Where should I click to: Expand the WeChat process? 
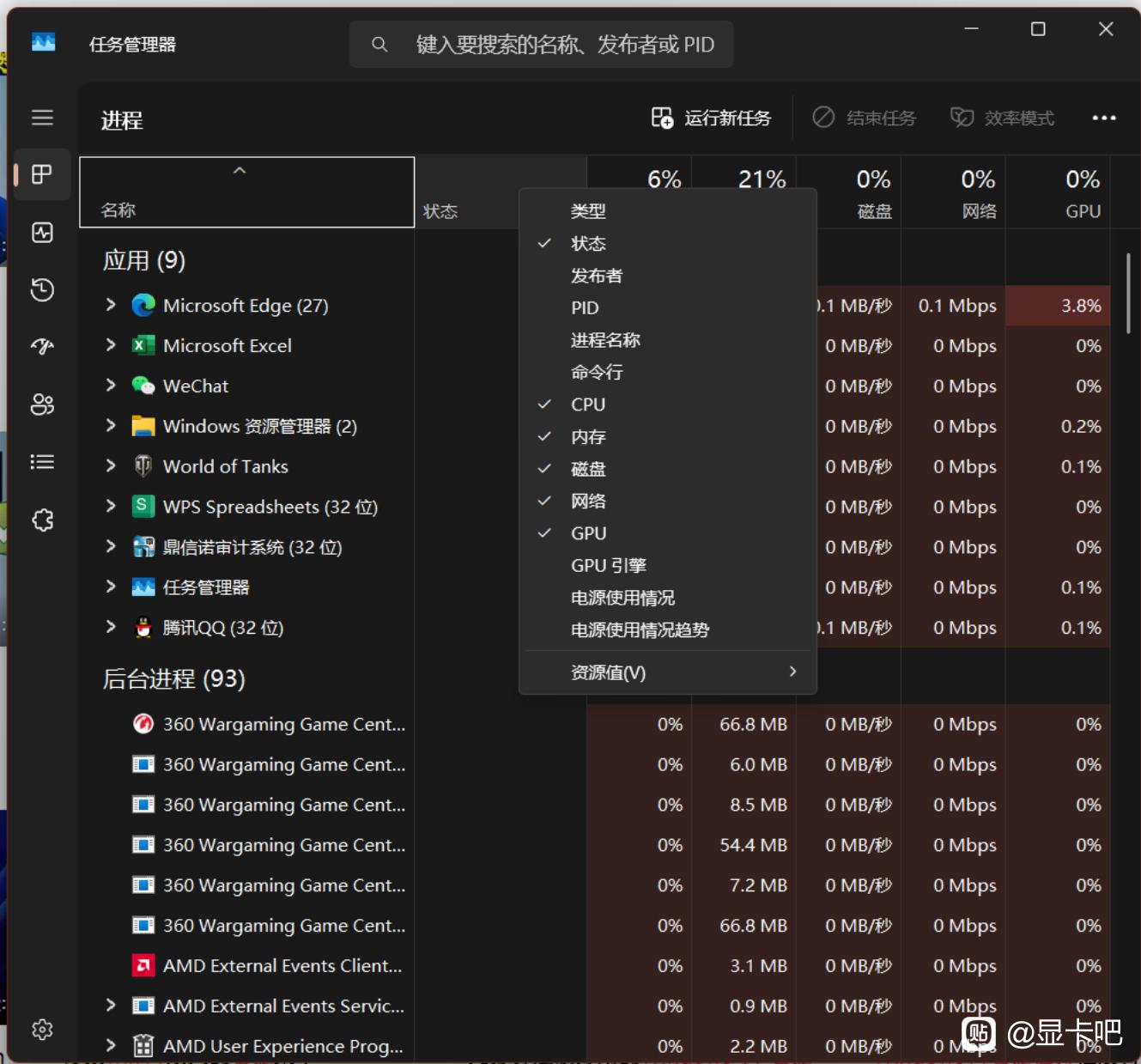click(x=111, y=386)
